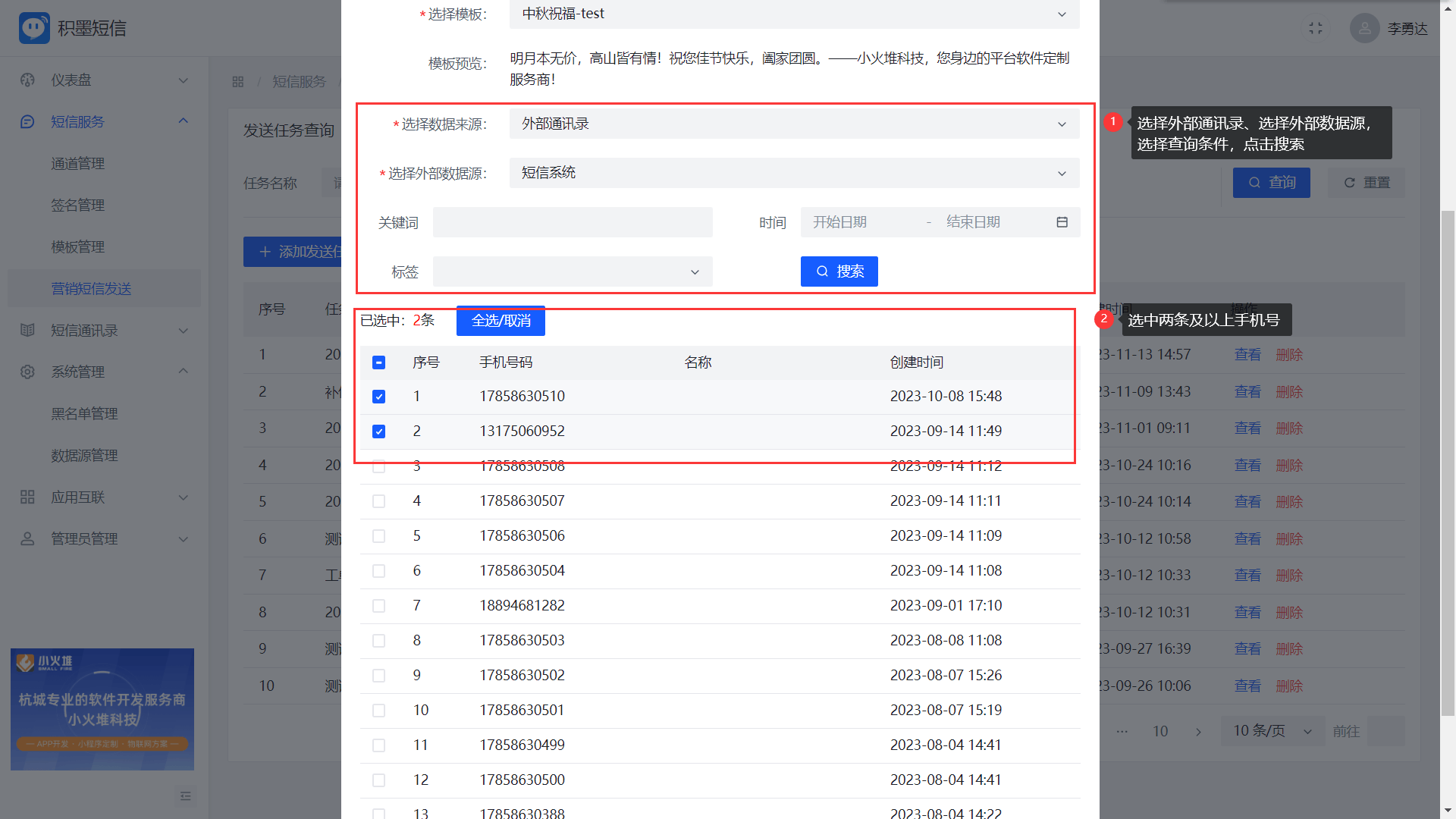Open 营销短信发送 menu item
Image resolution: width=1456 pixels, height=819 pixels.
pyautogui.click(x=91, y=289)
